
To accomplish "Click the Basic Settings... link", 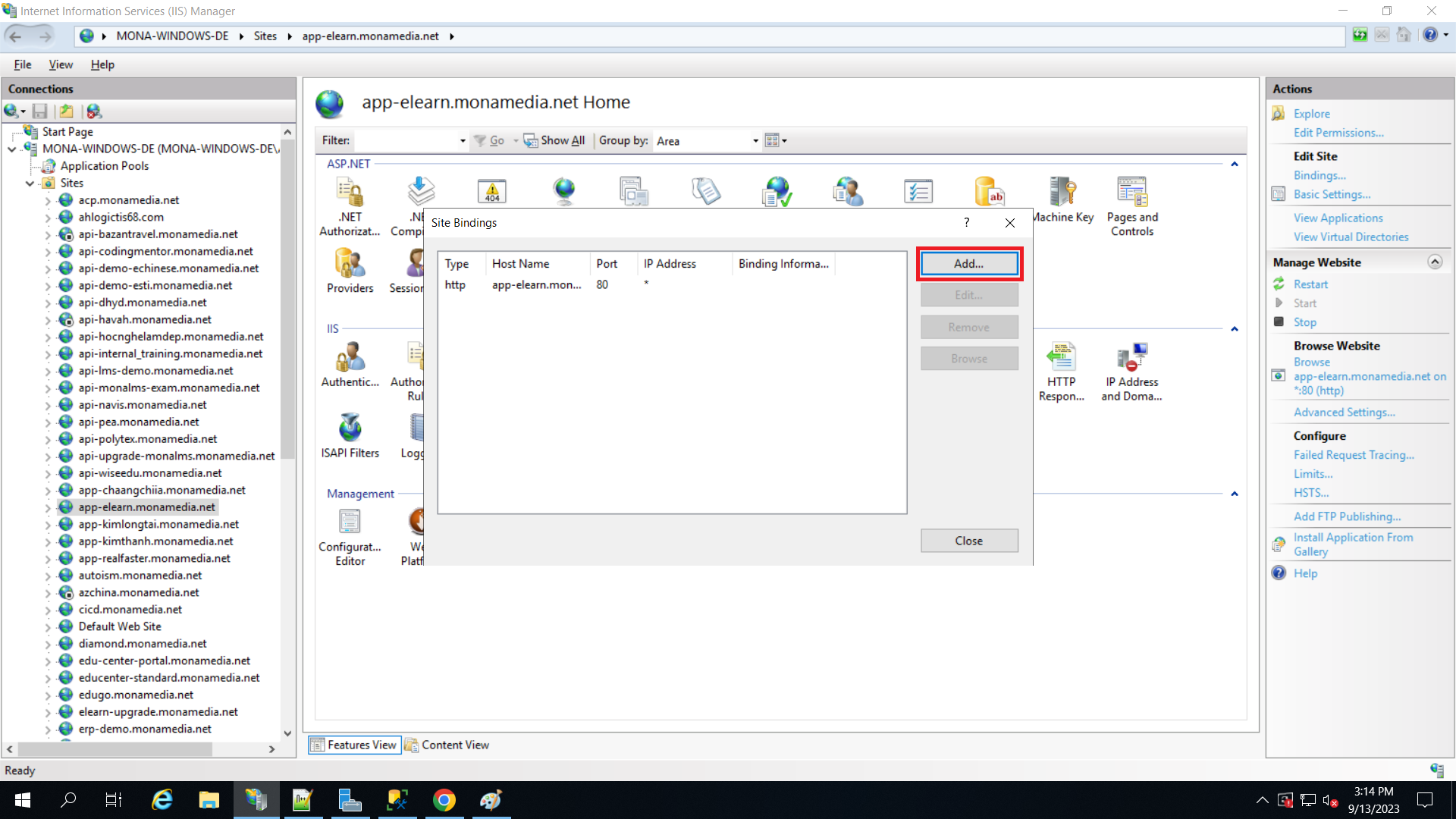I will [x=1332, y=194].
